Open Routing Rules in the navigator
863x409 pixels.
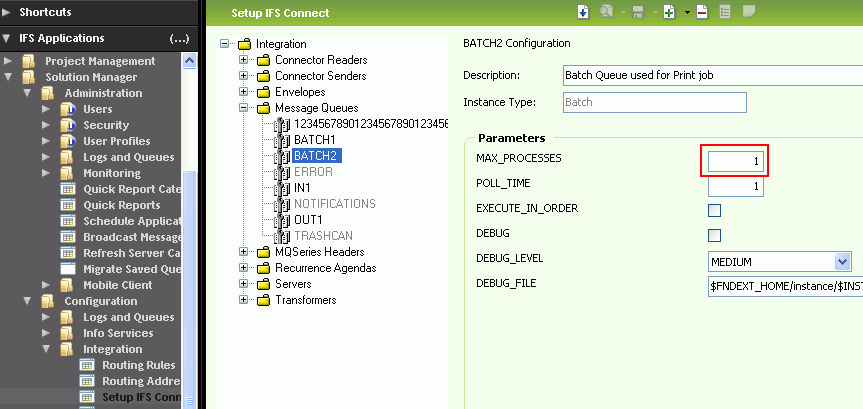(138, 365)
